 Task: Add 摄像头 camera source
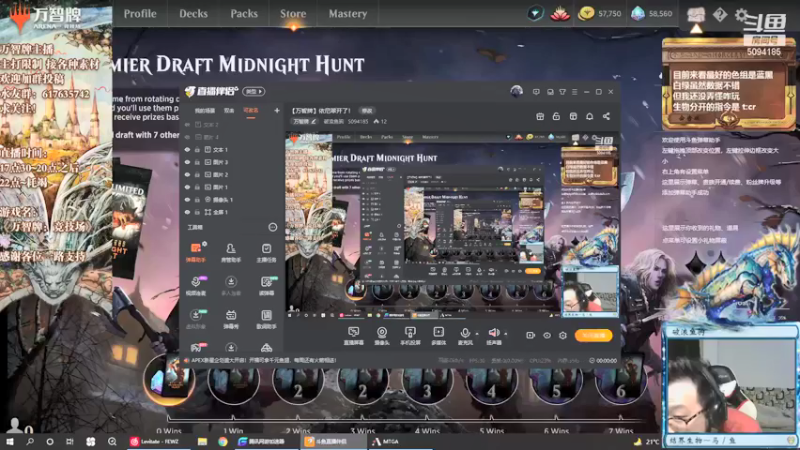coord(382,336)
